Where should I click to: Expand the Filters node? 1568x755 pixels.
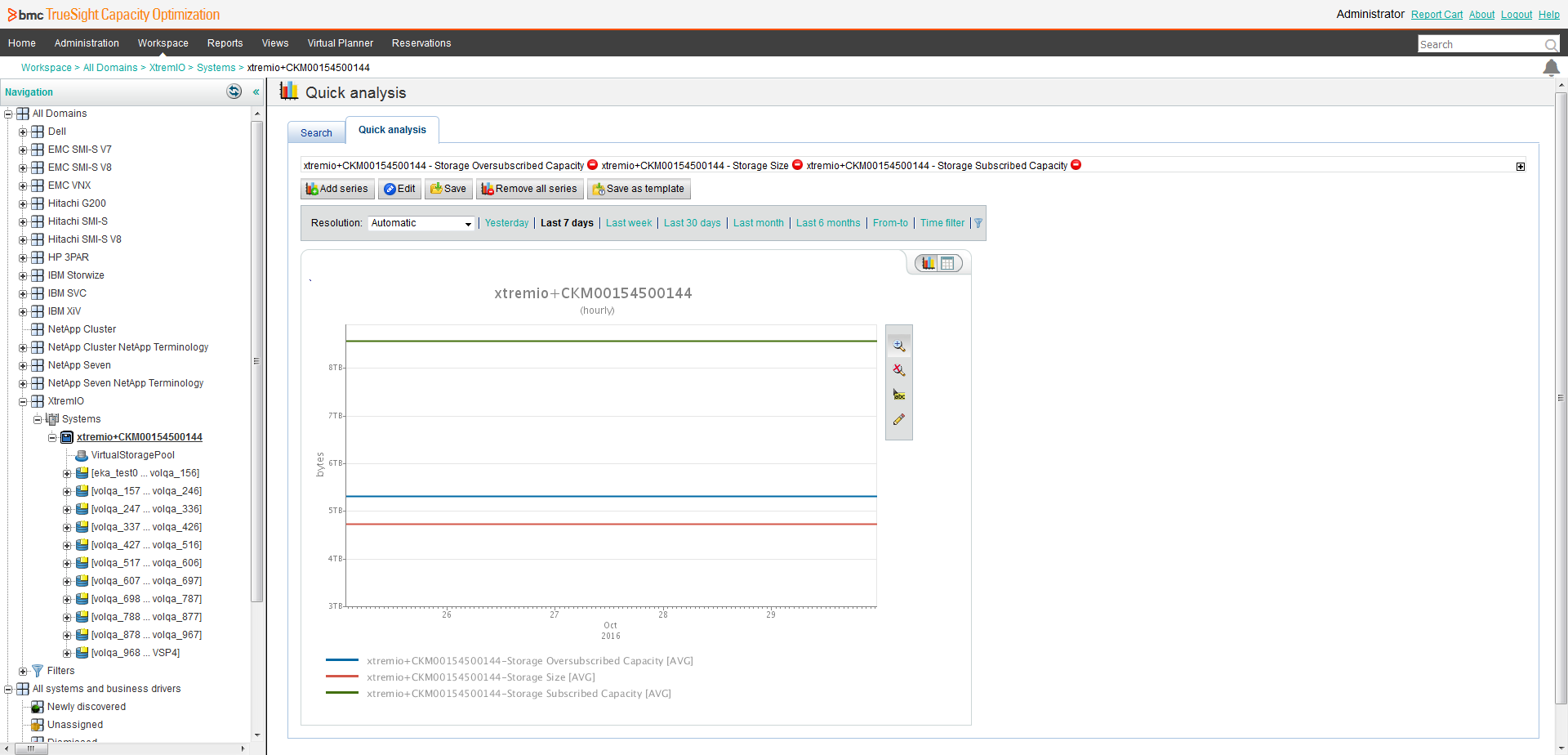coord(23,672)
